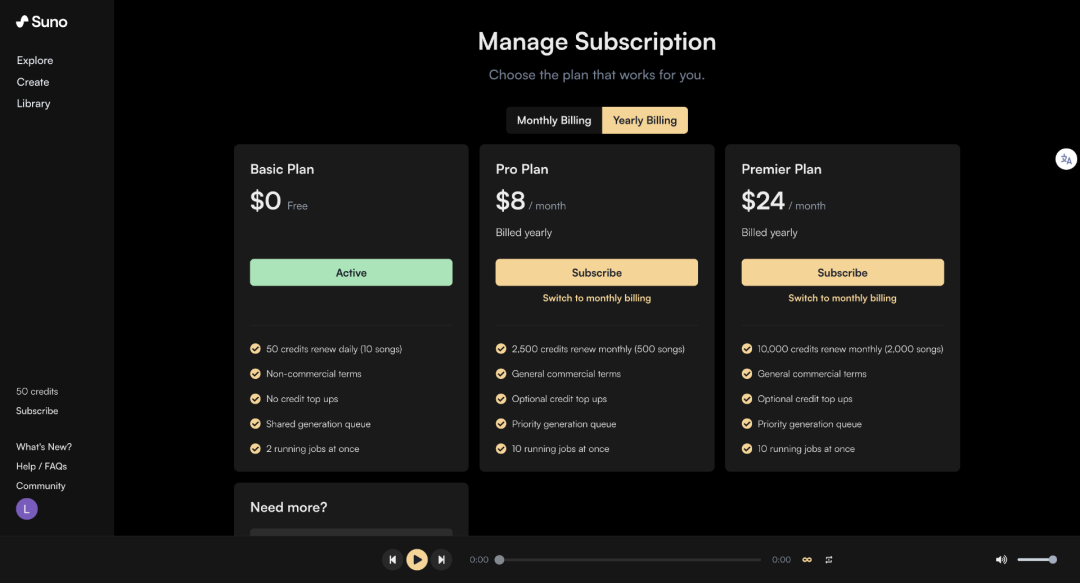Click the Basic Plan title

coord(282,170)
